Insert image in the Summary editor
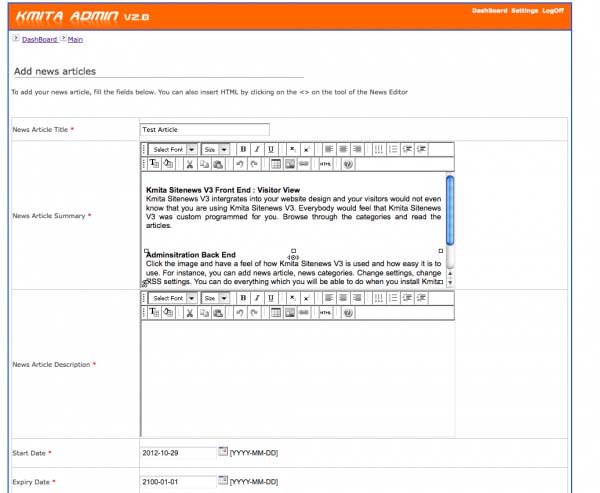The width and height of the screenshot is (600, 493). click(290, 164)
